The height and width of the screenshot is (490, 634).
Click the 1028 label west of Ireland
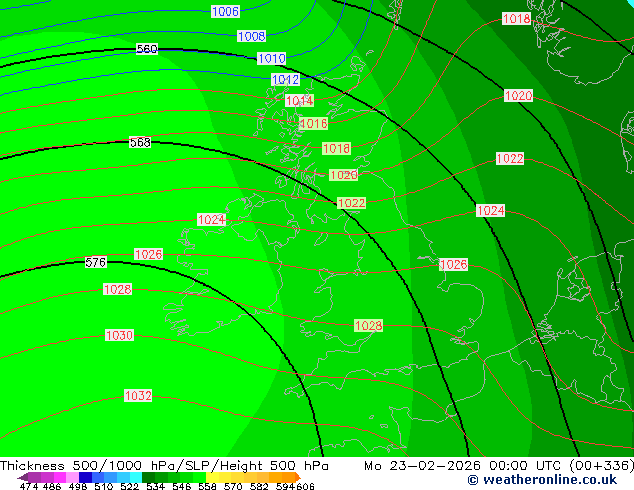point(117,289)
